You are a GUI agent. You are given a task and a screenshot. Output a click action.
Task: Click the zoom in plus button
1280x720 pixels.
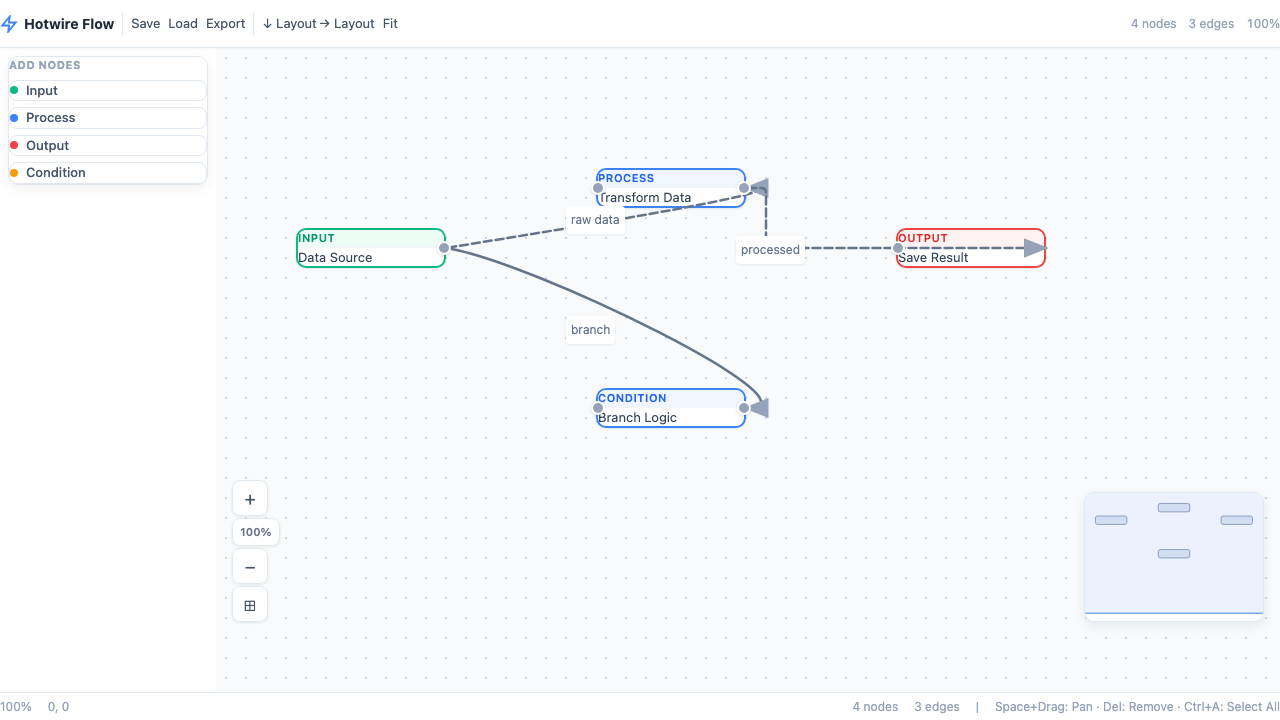pyautogui.click(x=250, y=499)
